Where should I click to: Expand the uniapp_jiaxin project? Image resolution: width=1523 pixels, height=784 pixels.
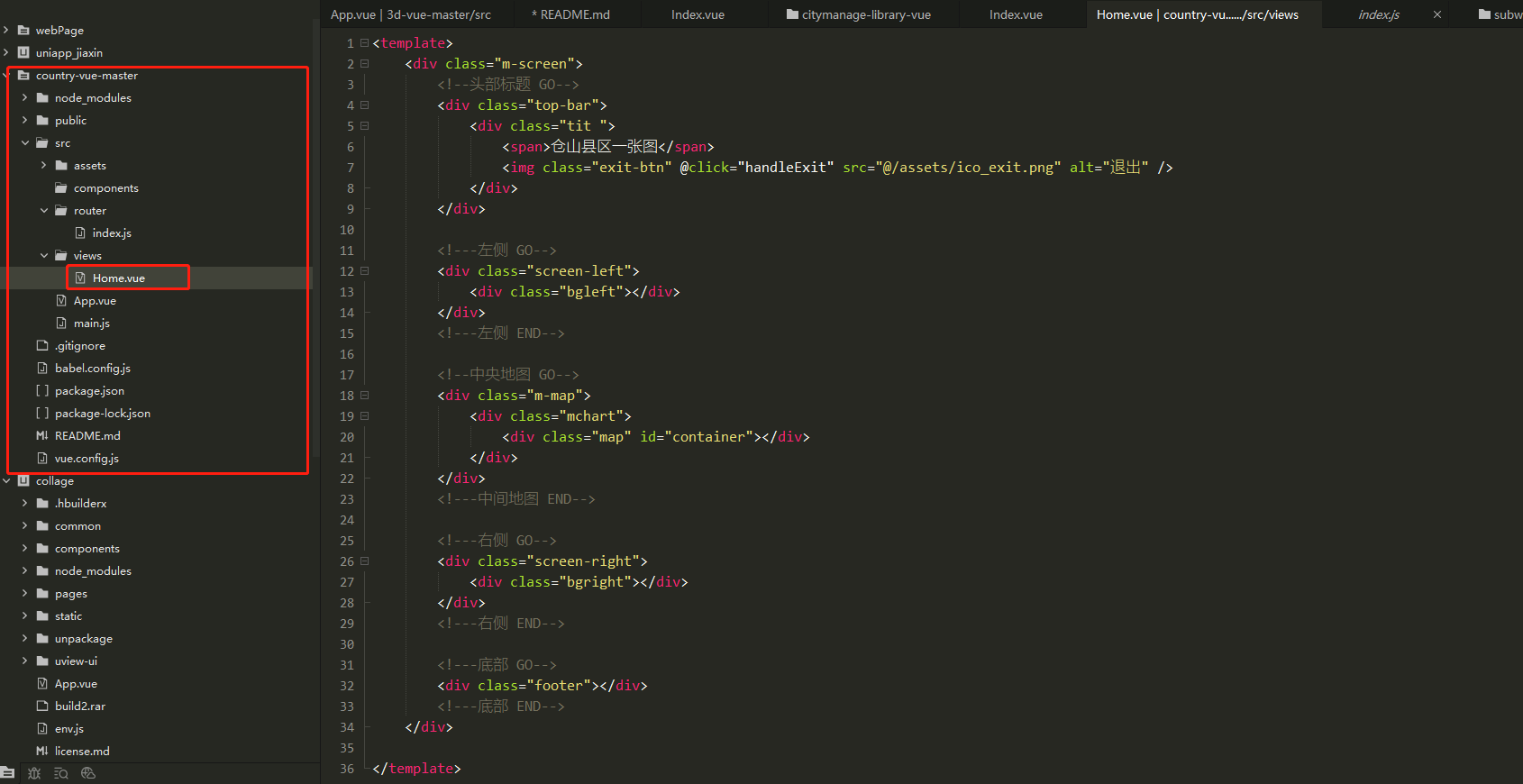coord(6,53)
